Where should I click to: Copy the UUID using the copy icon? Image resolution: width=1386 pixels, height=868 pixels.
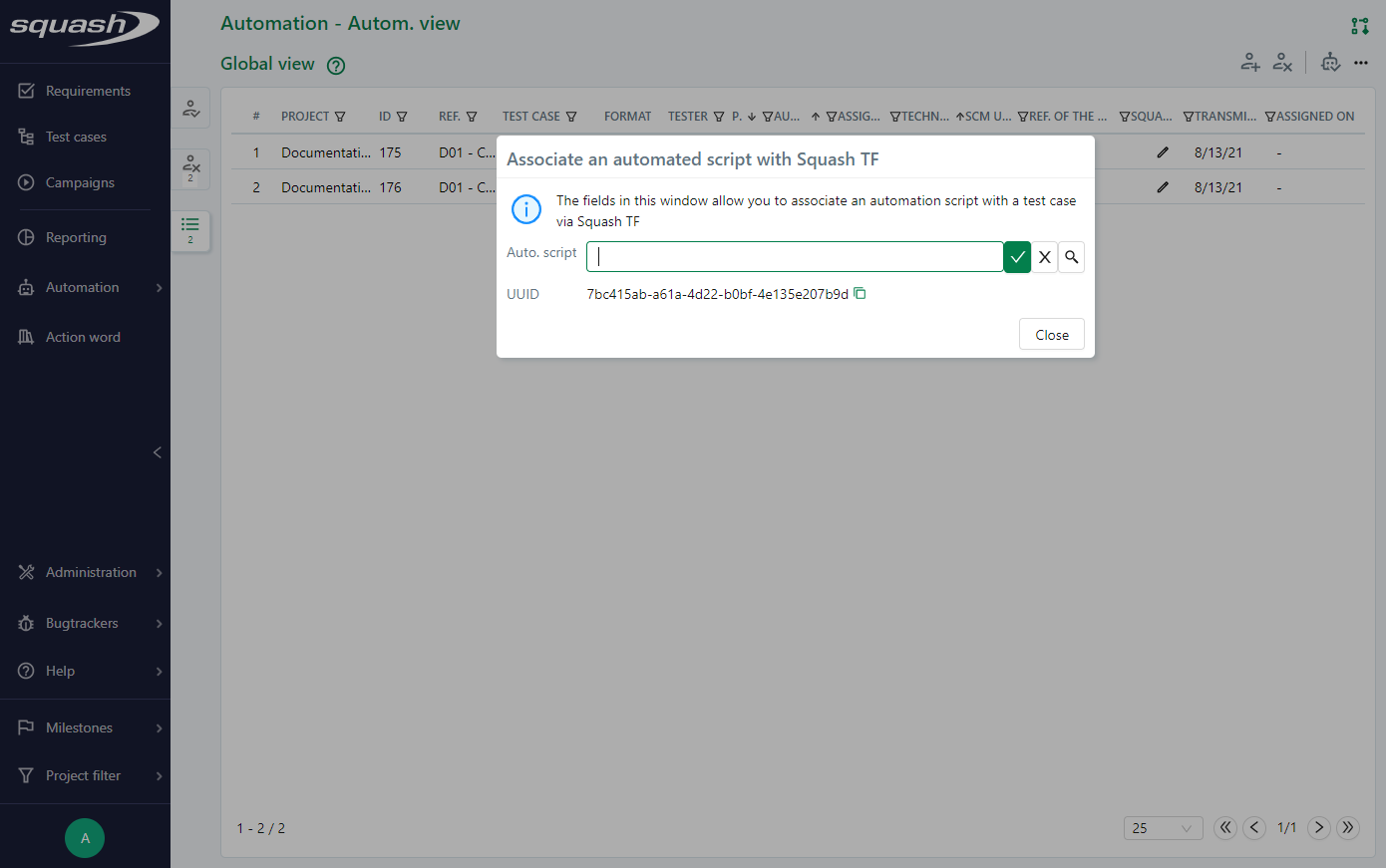pos(860,293)
